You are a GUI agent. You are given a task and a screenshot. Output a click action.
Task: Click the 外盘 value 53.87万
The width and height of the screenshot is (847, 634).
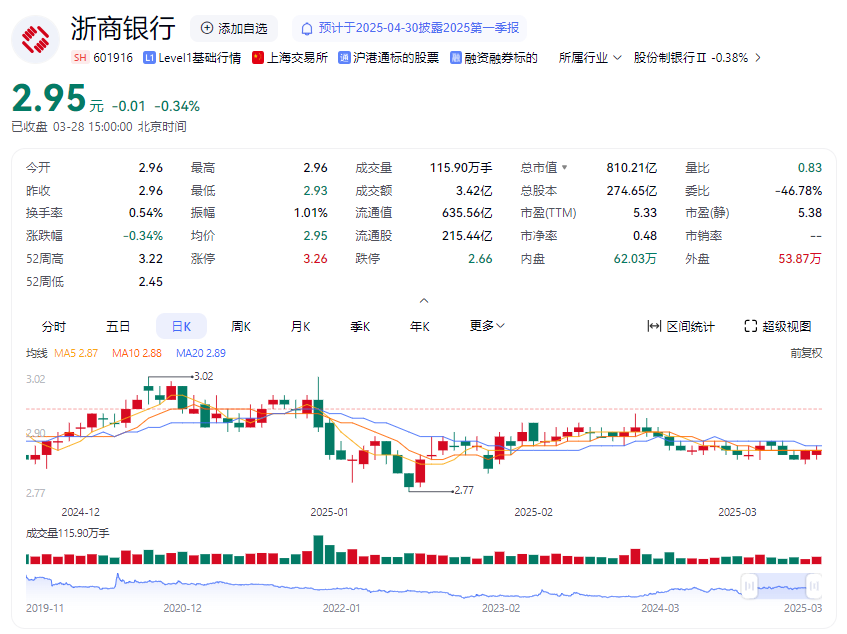coord(800,259)
